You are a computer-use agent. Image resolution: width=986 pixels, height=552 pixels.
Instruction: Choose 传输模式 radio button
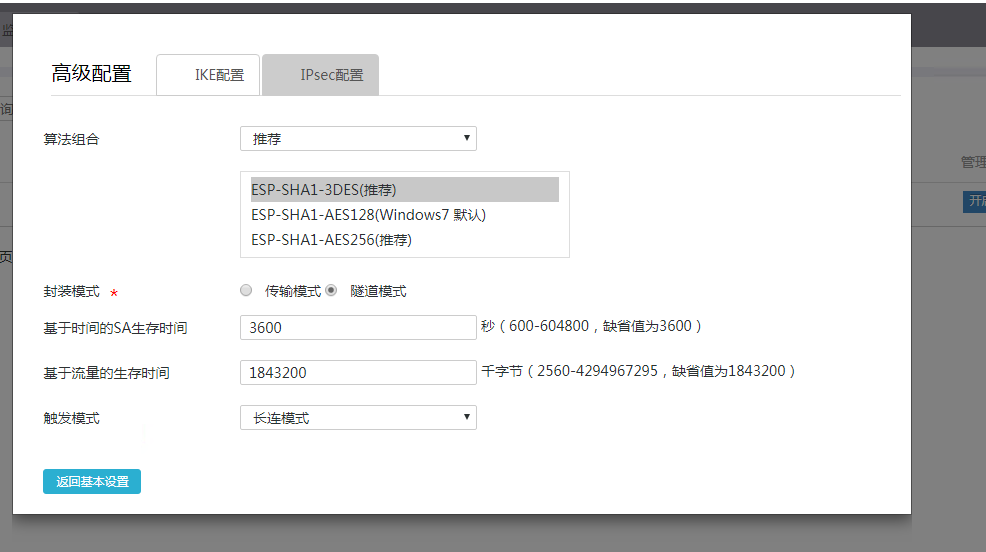click(246, 290)
